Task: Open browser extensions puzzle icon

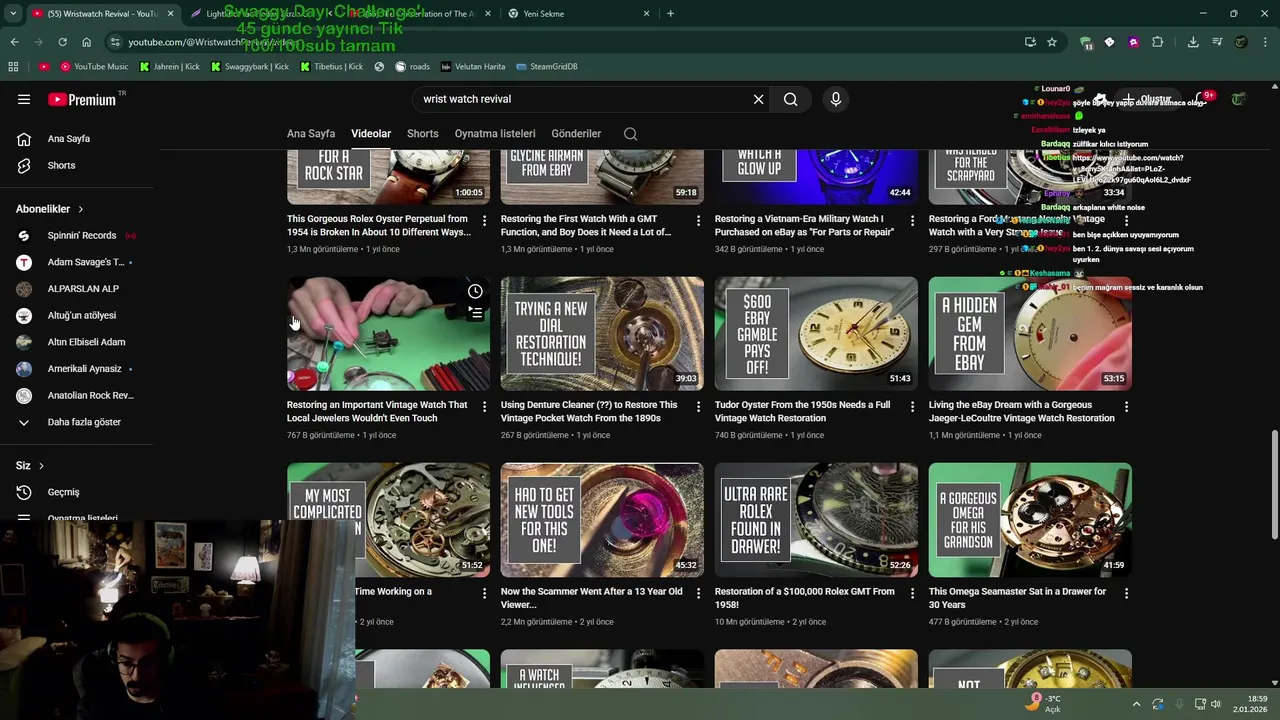Action: 1157,42
